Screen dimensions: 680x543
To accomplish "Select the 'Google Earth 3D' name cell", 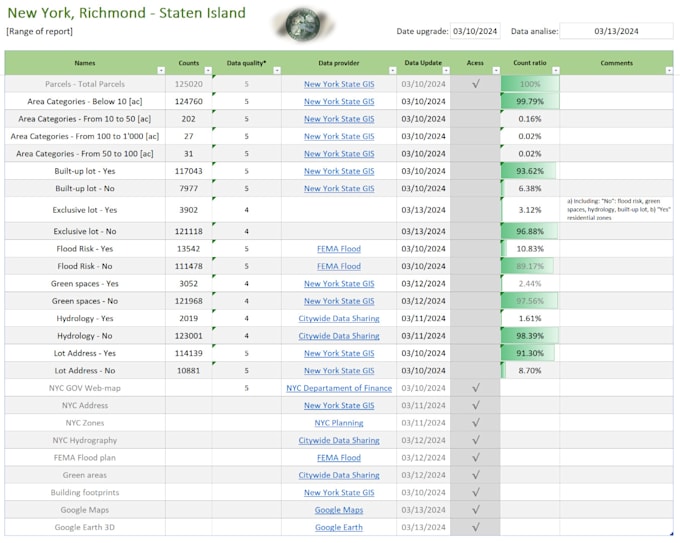I will (85, 527).
